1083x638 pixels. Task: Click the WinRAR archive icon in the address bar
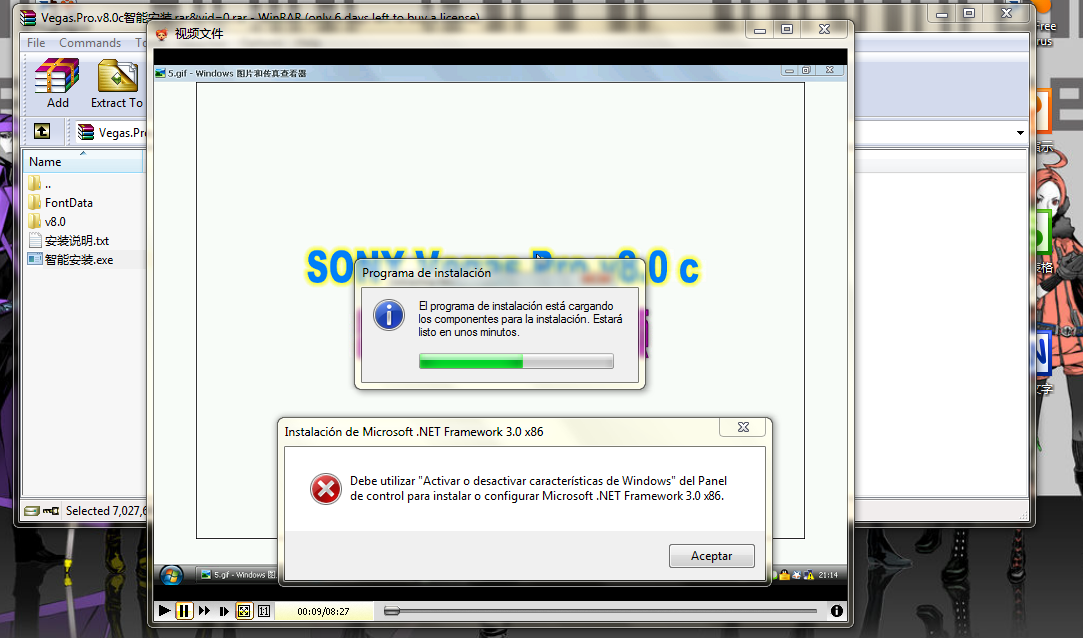(x=86, y=131)
